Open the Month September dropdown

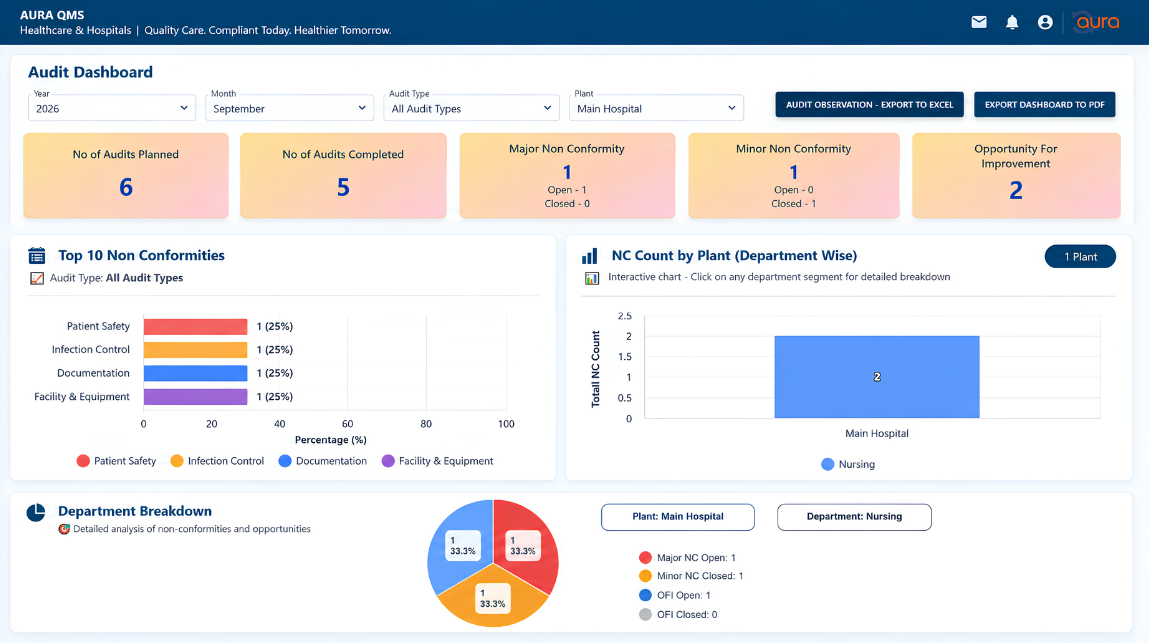tap(289, 108)
